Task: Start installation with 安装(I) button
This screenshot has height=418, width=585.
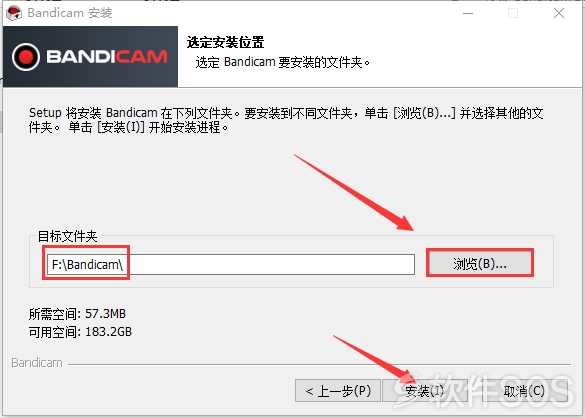Action: point(425,391)
